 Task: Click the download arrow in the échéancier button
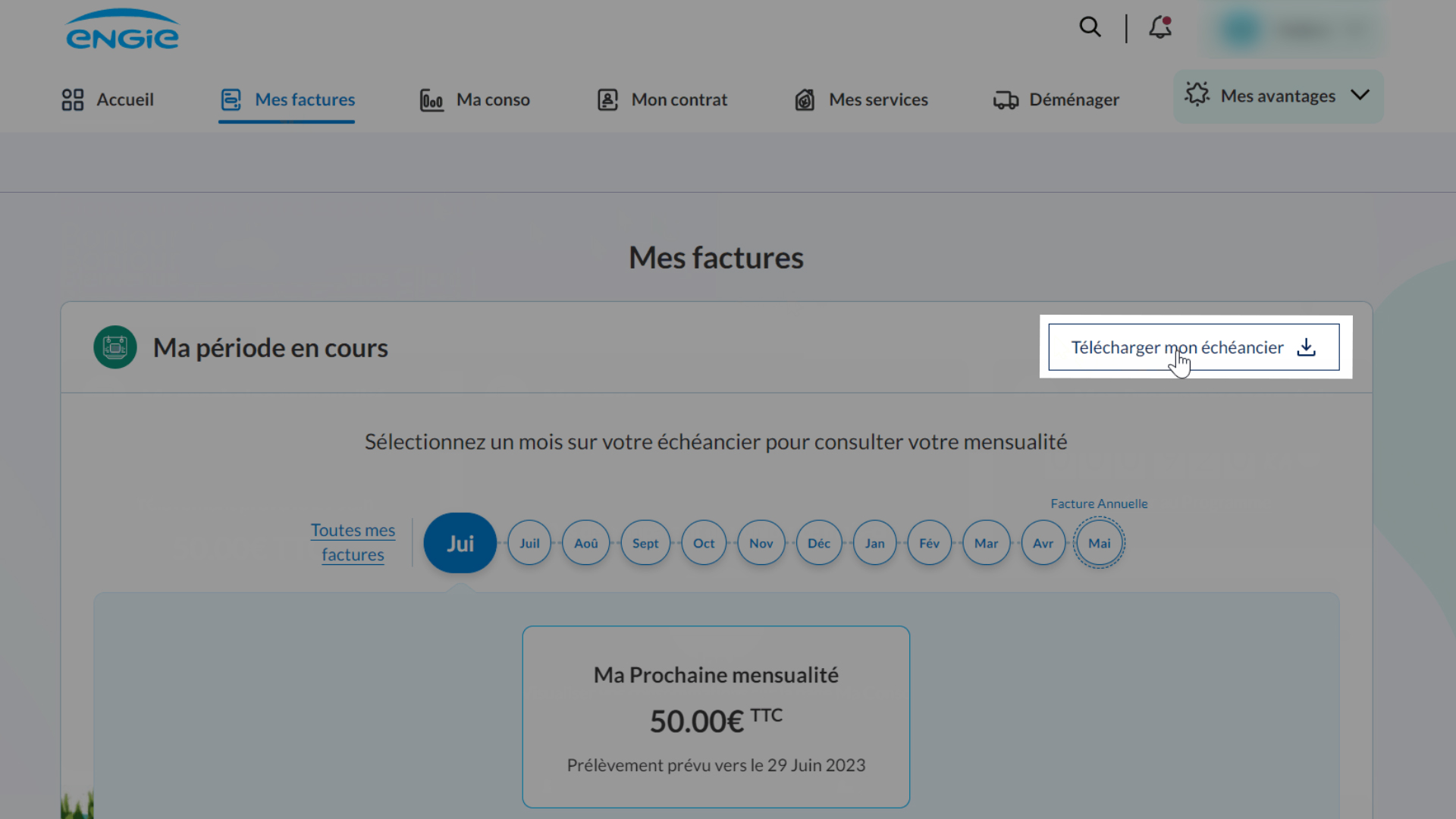(1306, 347)
